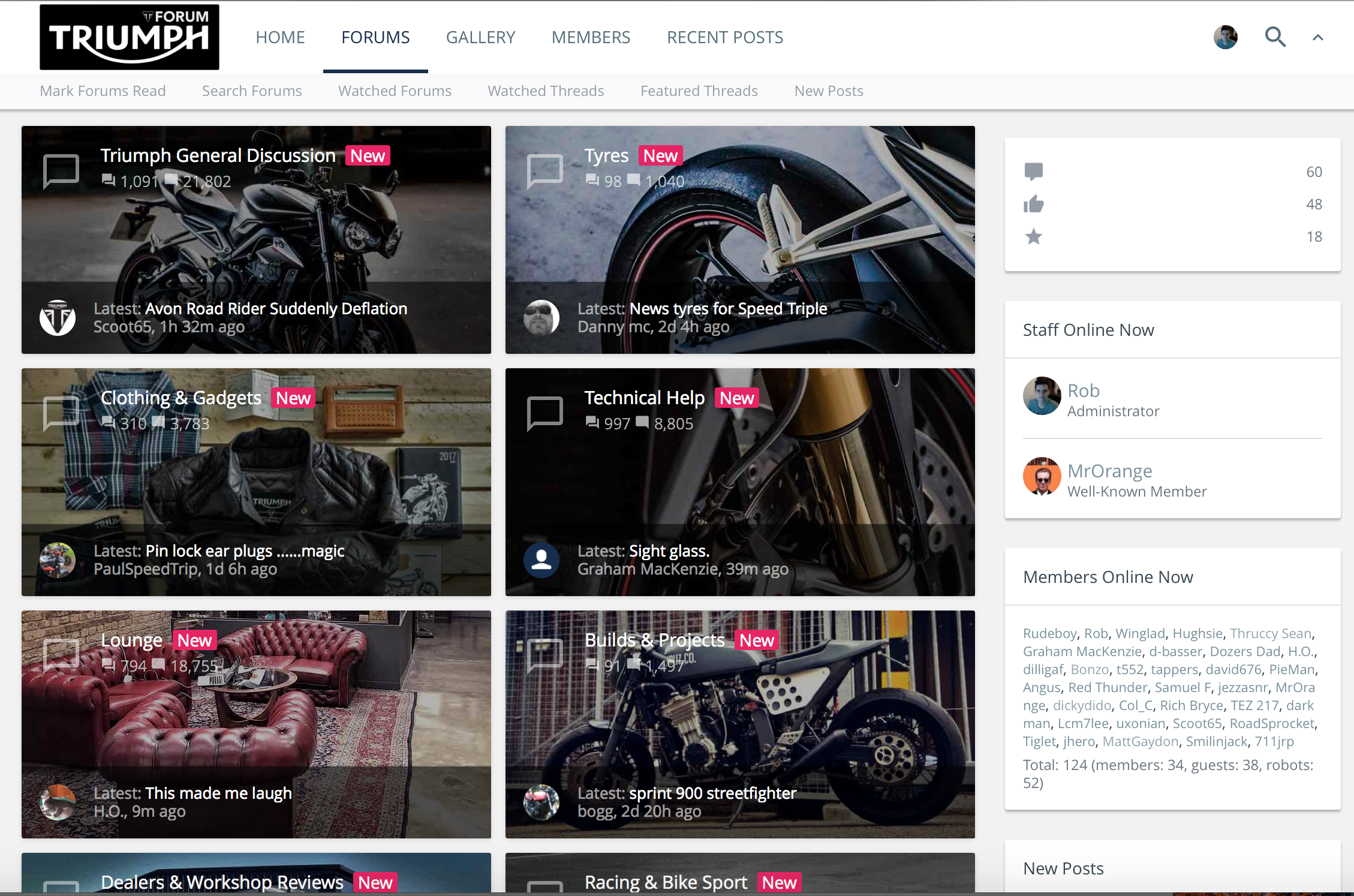Click the messages comment icon in sidebar stats

click(x=1034, y=172)
